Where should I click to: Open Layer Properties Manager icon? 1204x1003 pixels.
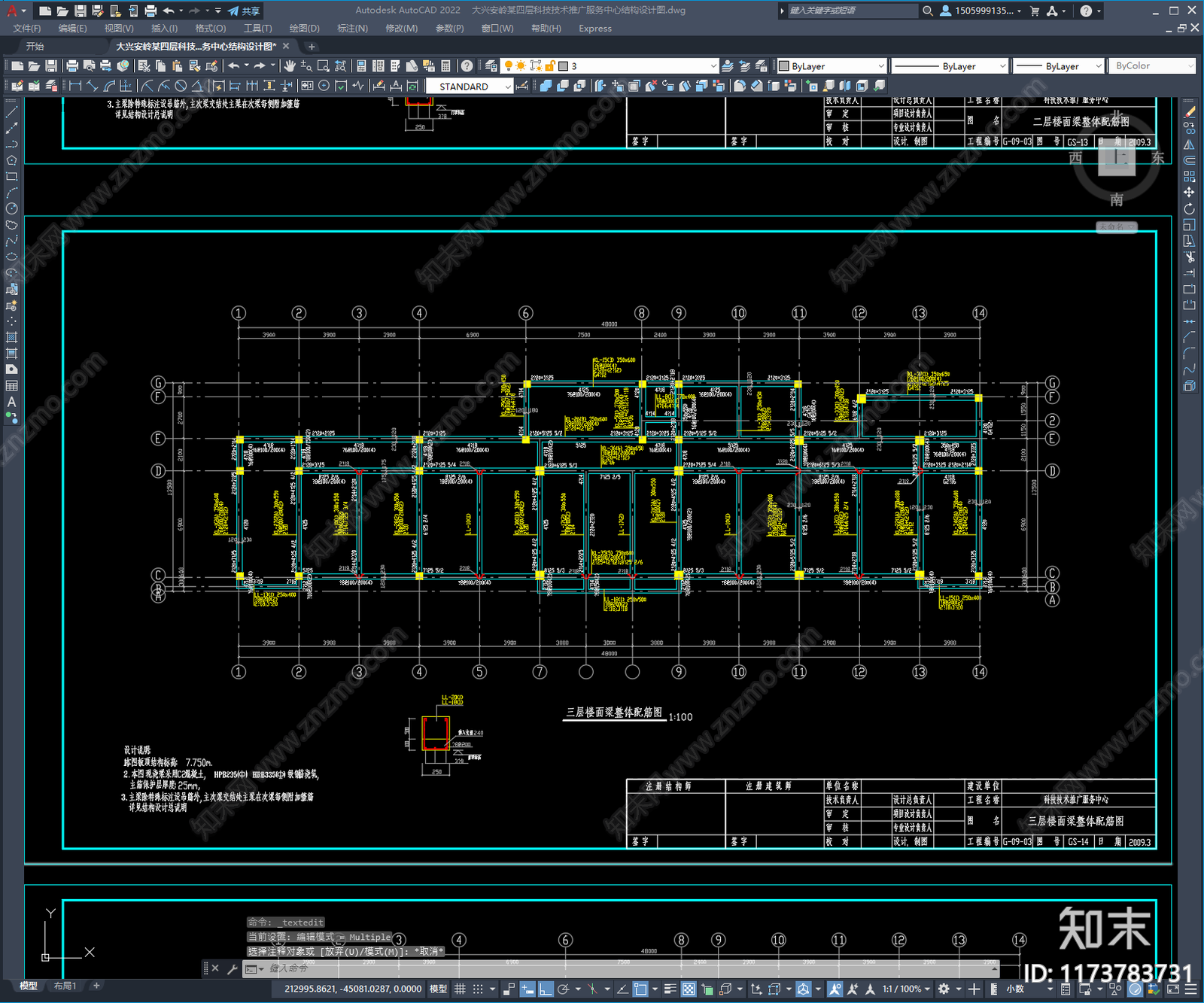pyautogui.click(x=491, y=66)
